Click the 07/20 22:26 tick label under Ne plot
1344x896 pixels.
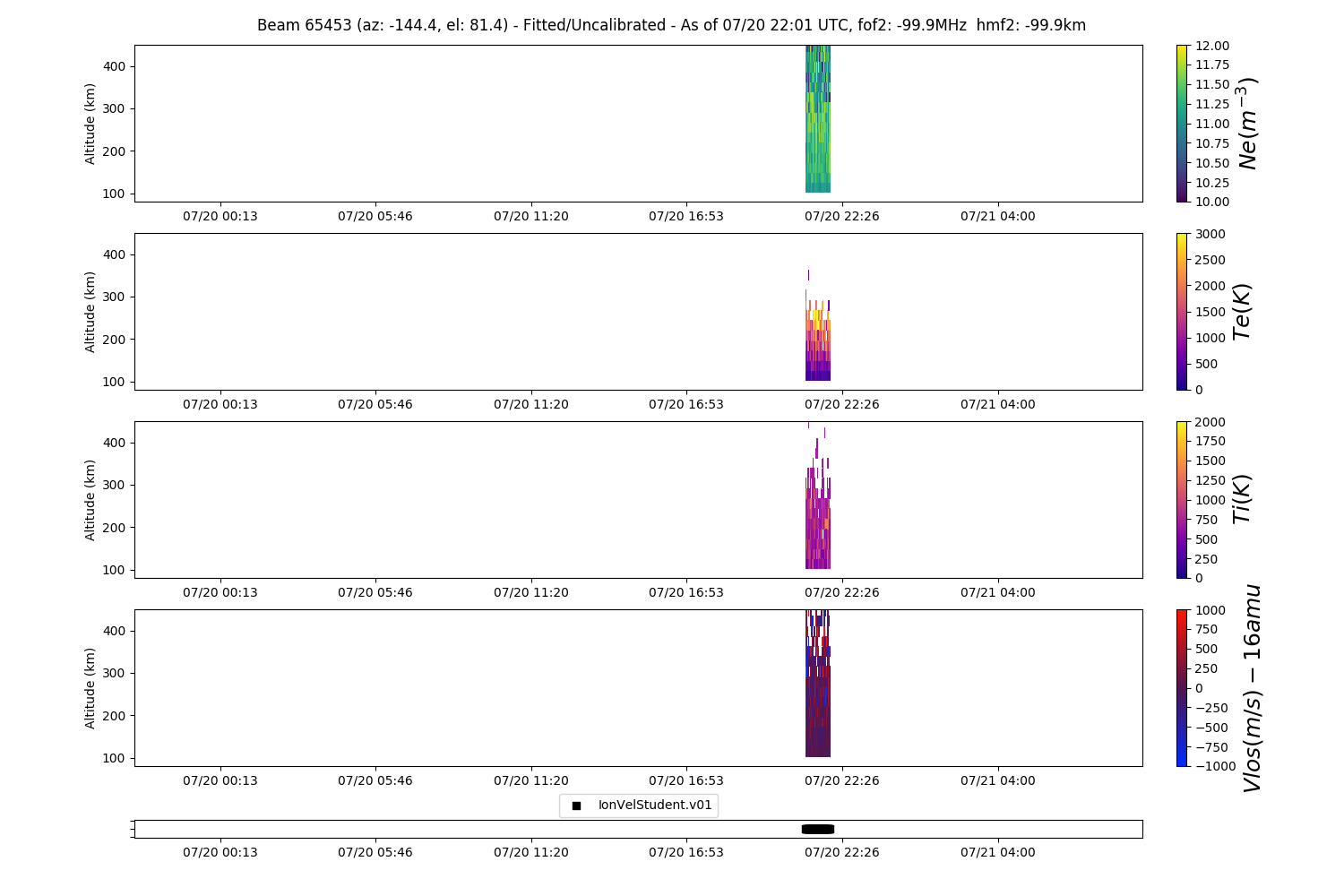(x=841, y=216)
